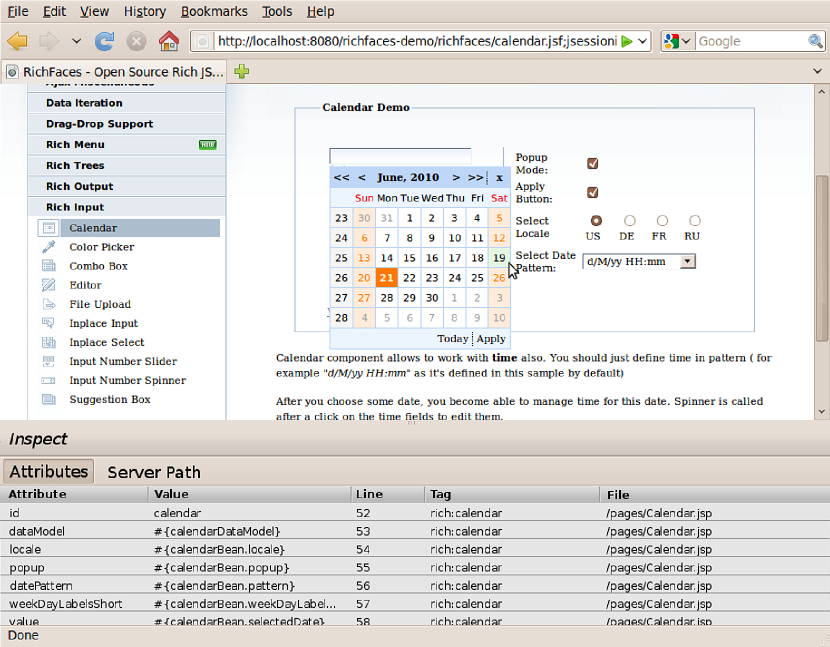Toggle the Apply Button checkbox
This screenshot has width=830, height=647.
(x=592, y=192)
